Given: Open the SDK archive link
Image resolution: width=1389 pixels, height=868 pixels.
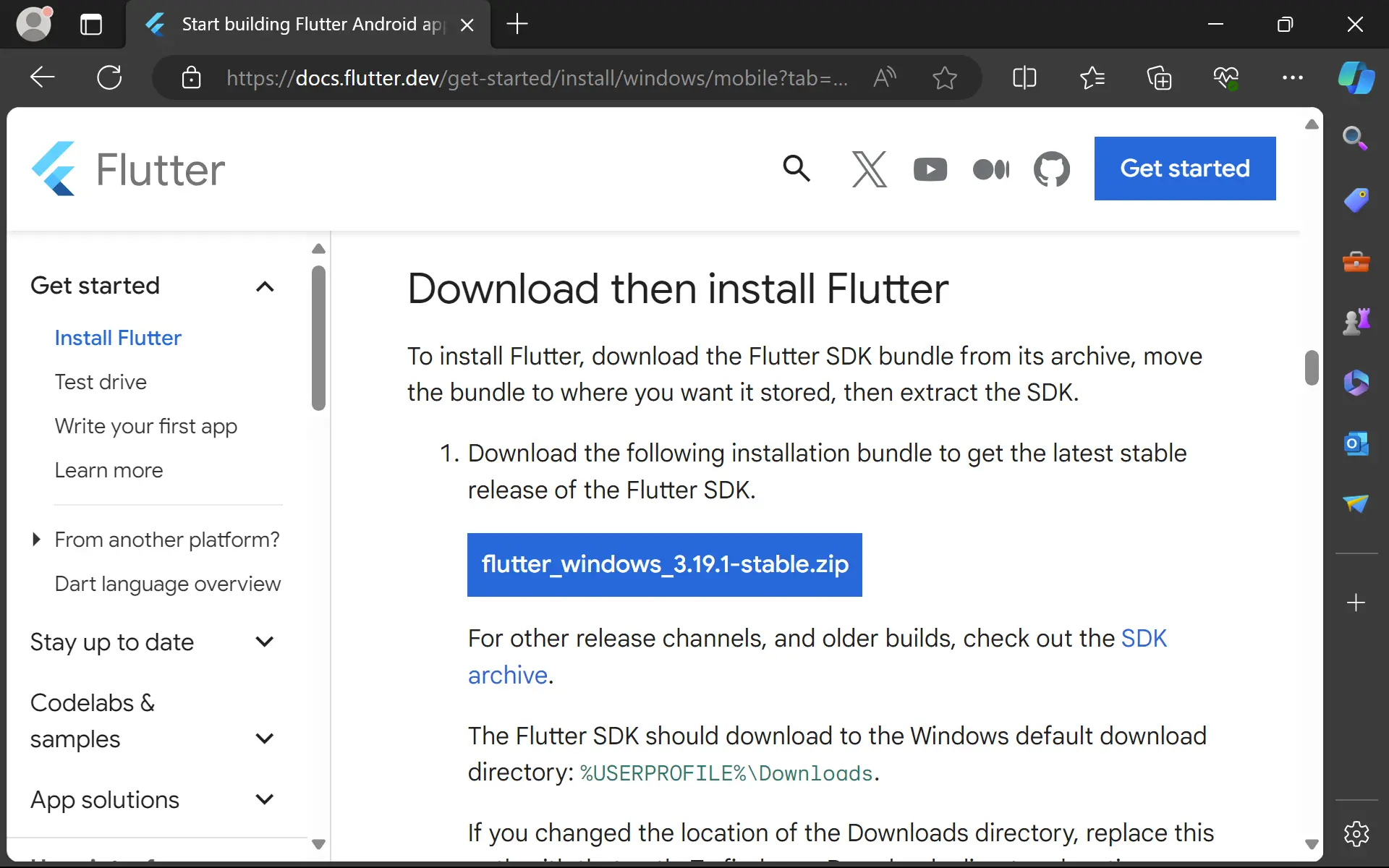Looking at the screenshot, I should pos(817,657).
